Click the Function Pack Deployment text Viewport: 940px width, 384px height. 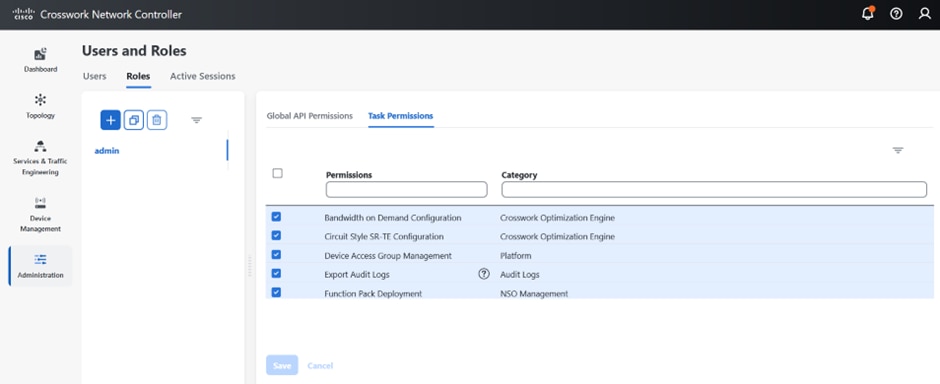(x=373, y=294)
